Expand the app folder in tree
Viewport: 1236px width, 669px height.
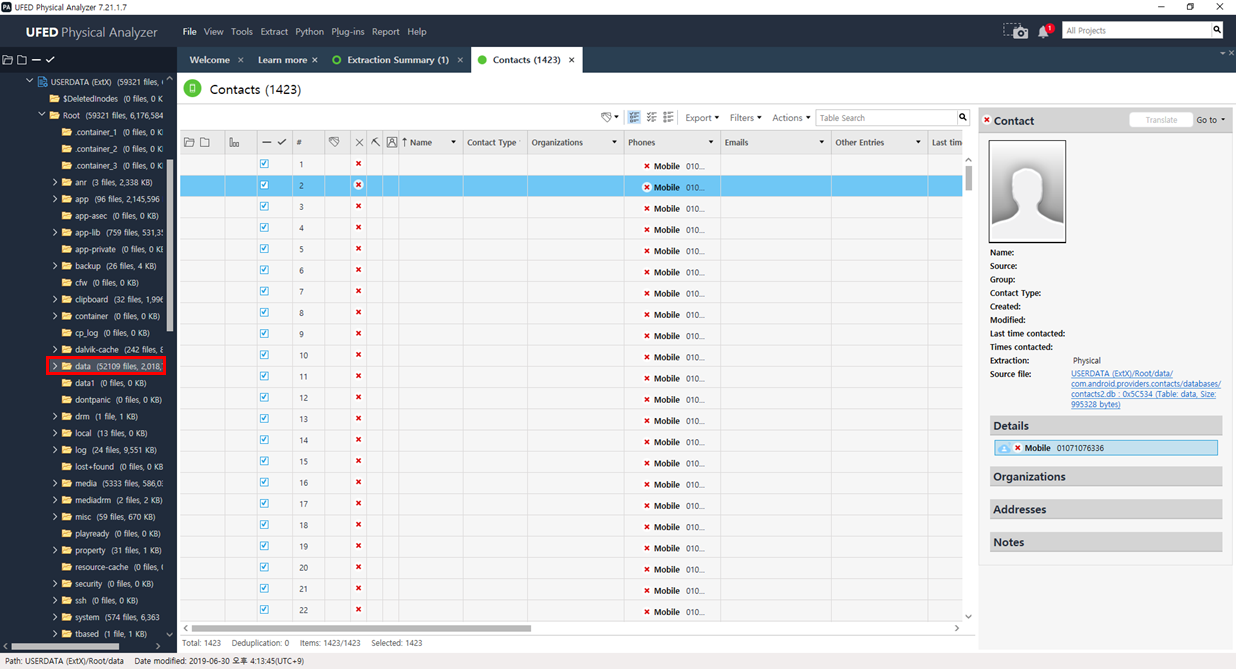(55, 199)
